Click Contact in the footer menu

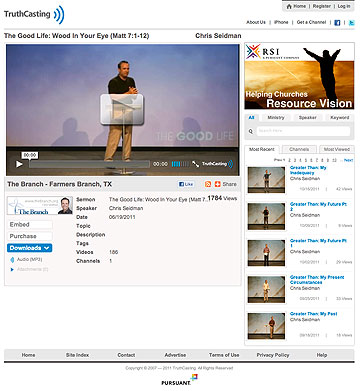coord(126,355)
